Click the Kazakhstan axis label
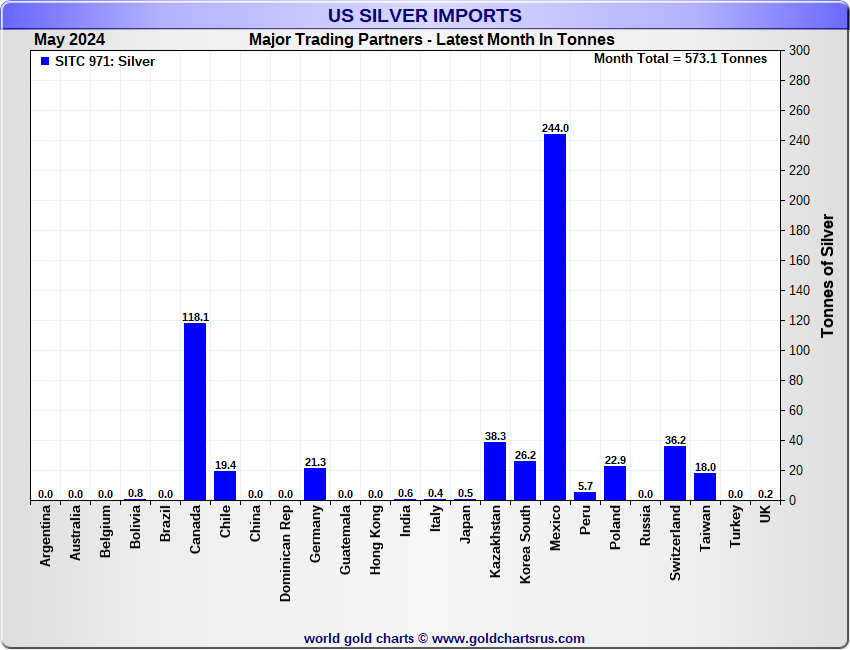This screenshot has width=850, height=650. (495, 542)
